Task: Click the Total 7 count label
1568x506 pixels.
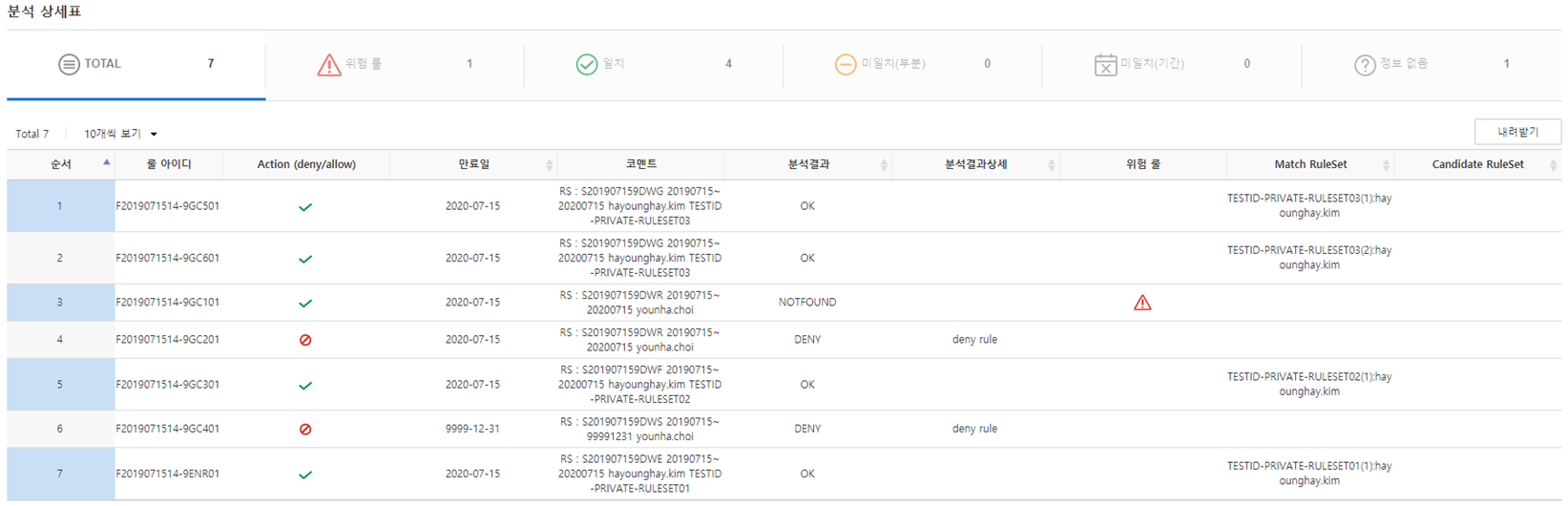Action: click(x=32, y=134)
